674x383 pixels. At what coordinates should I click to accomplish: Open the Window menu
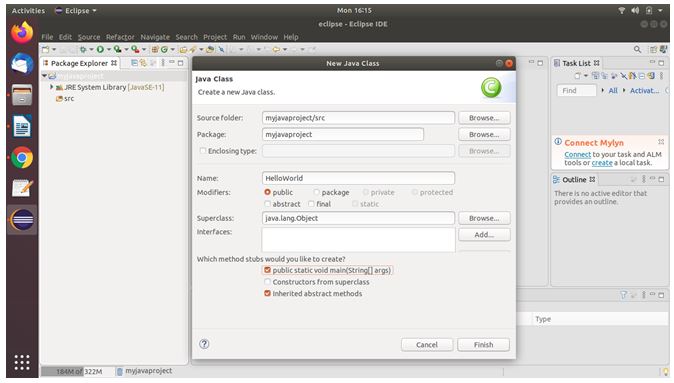[x=264, y=37]
